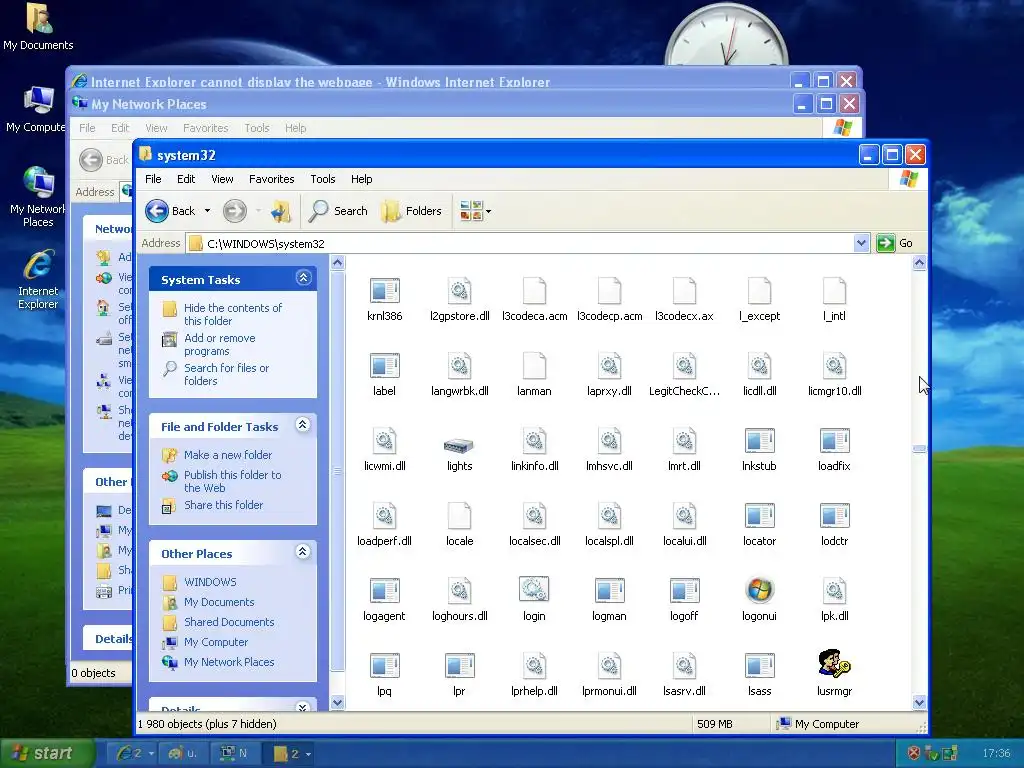This screenshot has height=768, width=1024.
Task: Click the Up folder toolbar icon
Action: tap(281, 211)
